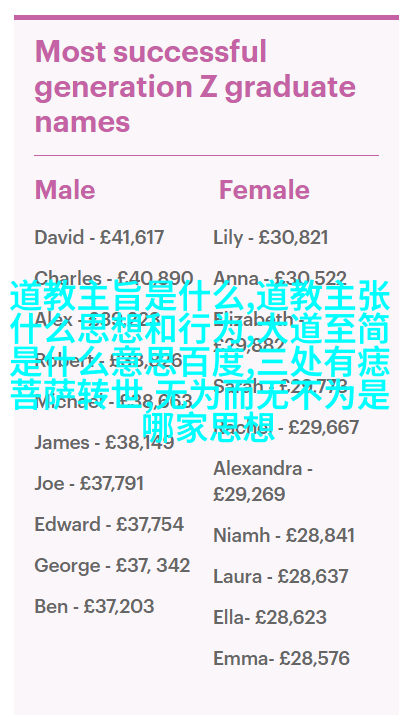Select the Ella £28,623 entry
Screen dimensions: 414x715
(270, 617)
